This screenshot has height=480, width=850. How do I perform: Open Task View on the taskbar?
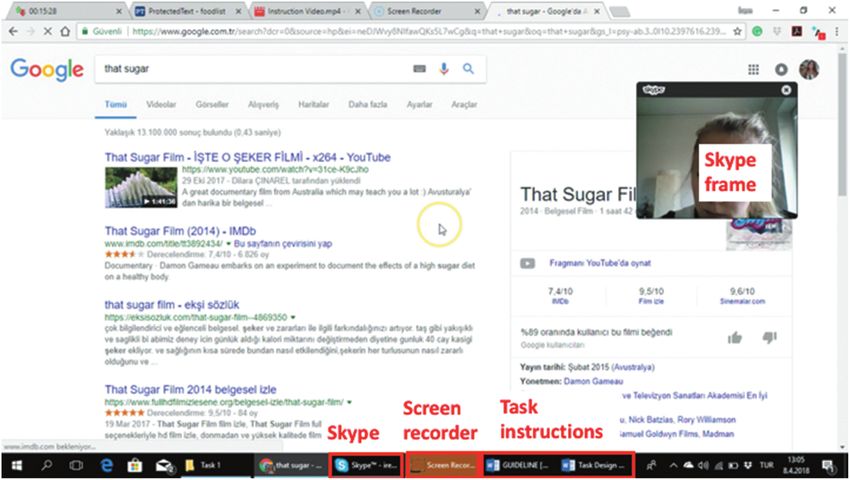76,465
